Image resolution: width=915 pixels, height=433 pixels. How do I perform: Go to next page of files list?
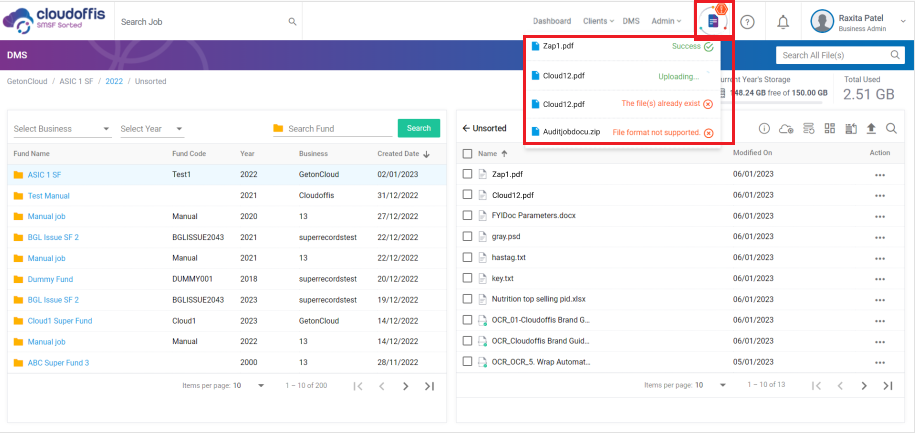pyautogui.click(x=864, y=385)
